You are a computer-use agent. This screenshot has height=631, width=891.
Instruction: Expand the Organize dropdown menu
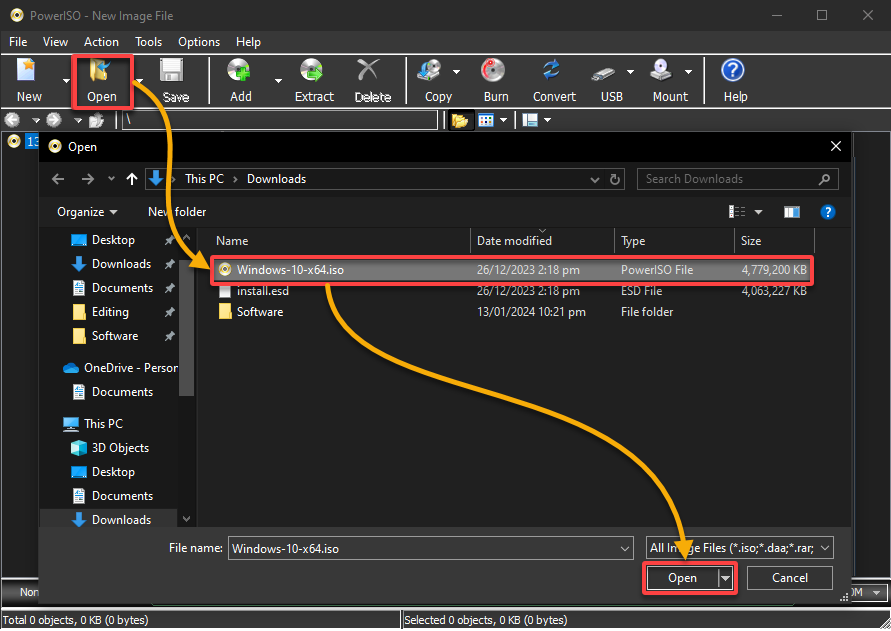pyautogui.click(x=87, y=212)
